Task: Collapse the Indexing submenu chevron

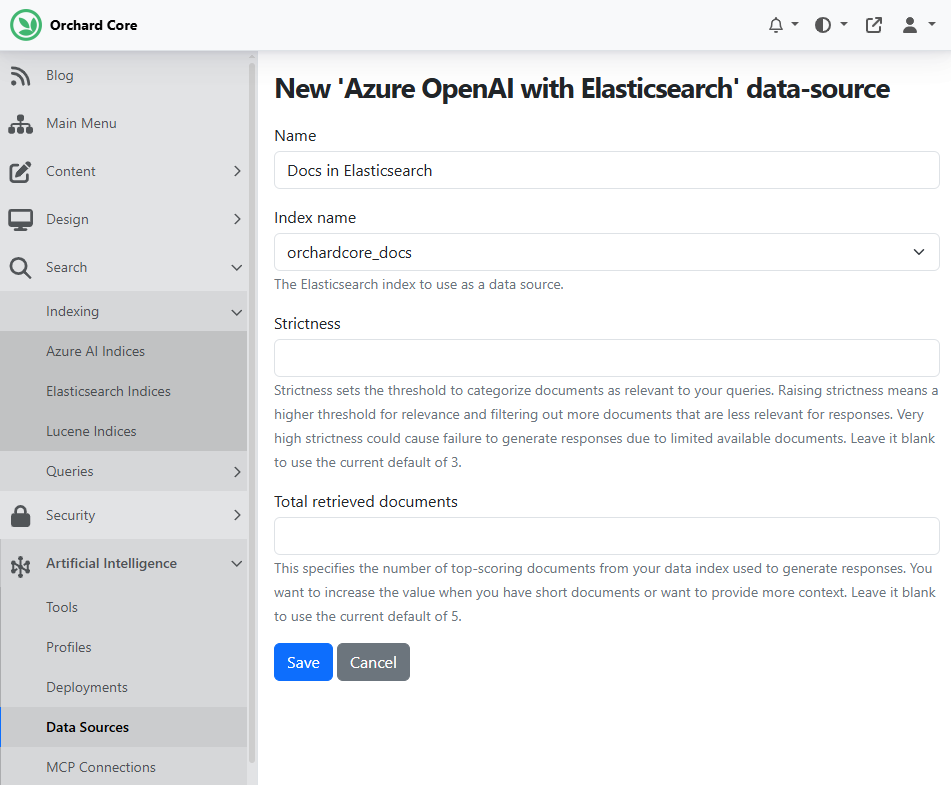Action: point(237,312)
